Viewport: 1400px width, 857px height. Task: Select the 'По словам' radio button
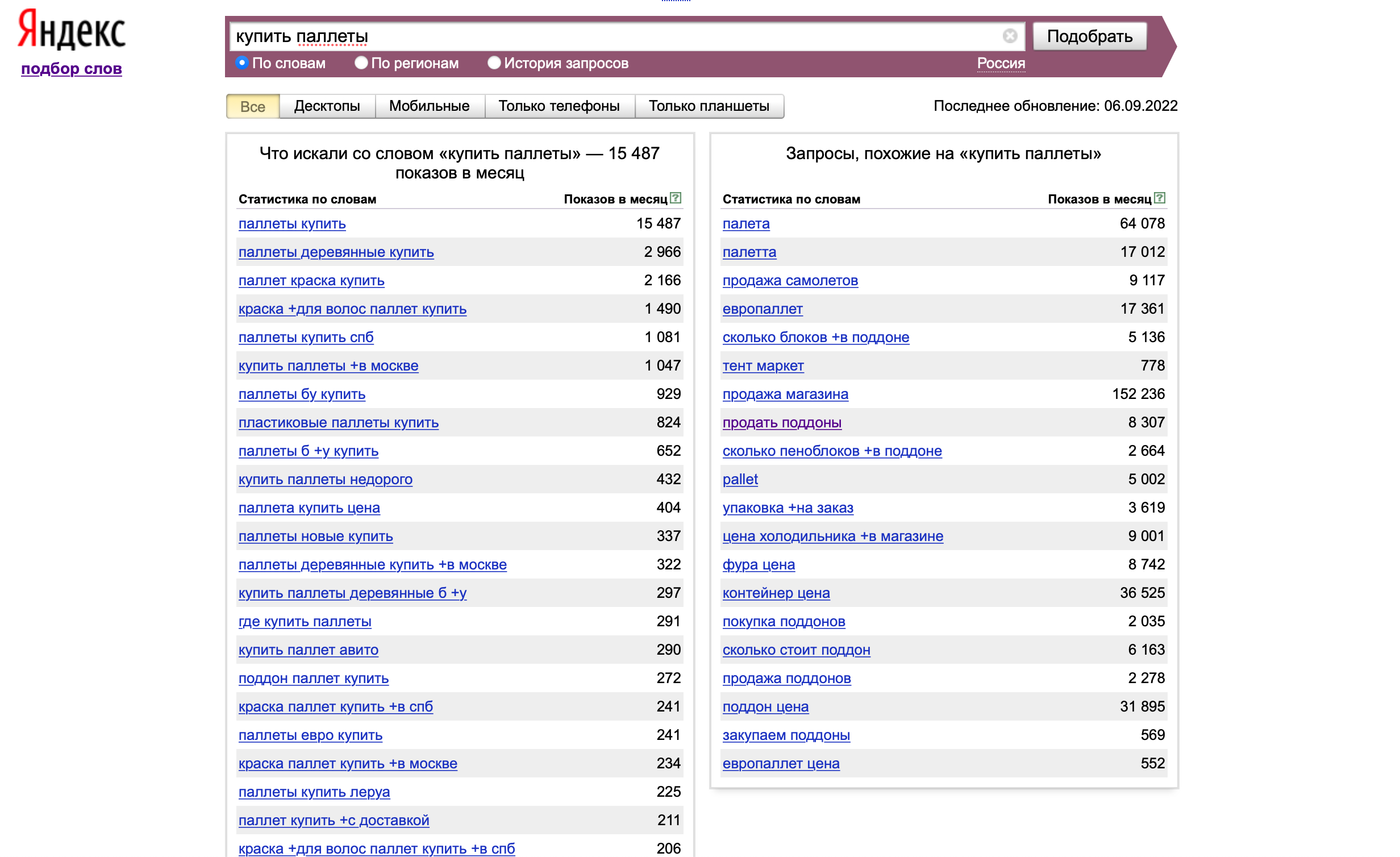(x=242, y=63)
